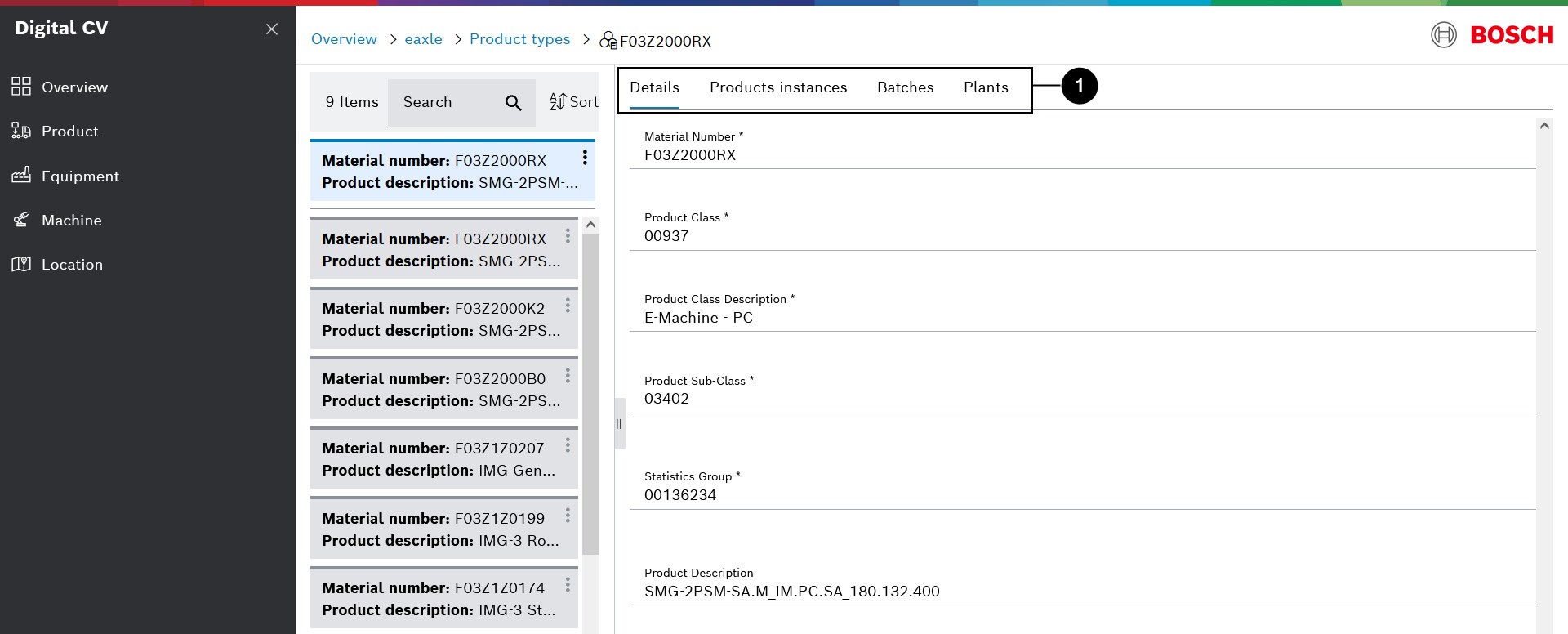Click the Product Sub-Class value 03402
This screenshot has height=634, width=1568.
666,399
